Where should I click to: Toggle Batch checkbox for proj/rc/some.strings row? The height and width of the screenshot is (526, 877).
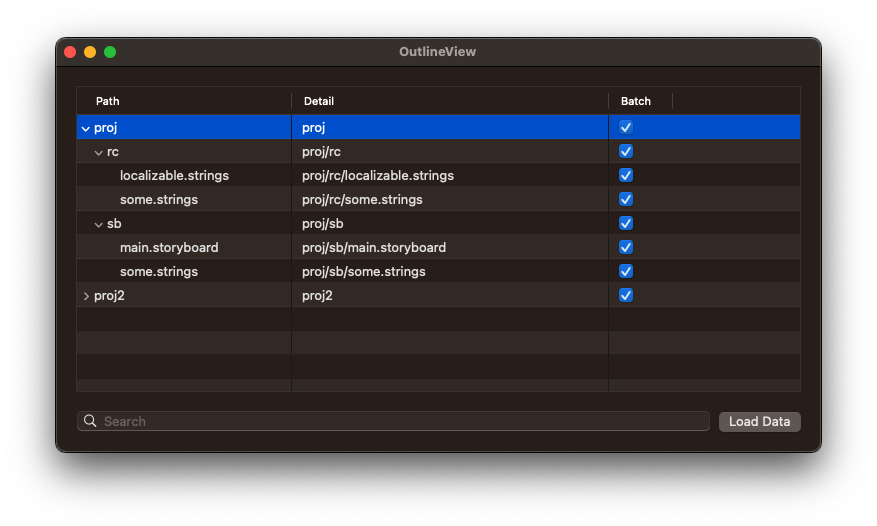pos(626,199)
